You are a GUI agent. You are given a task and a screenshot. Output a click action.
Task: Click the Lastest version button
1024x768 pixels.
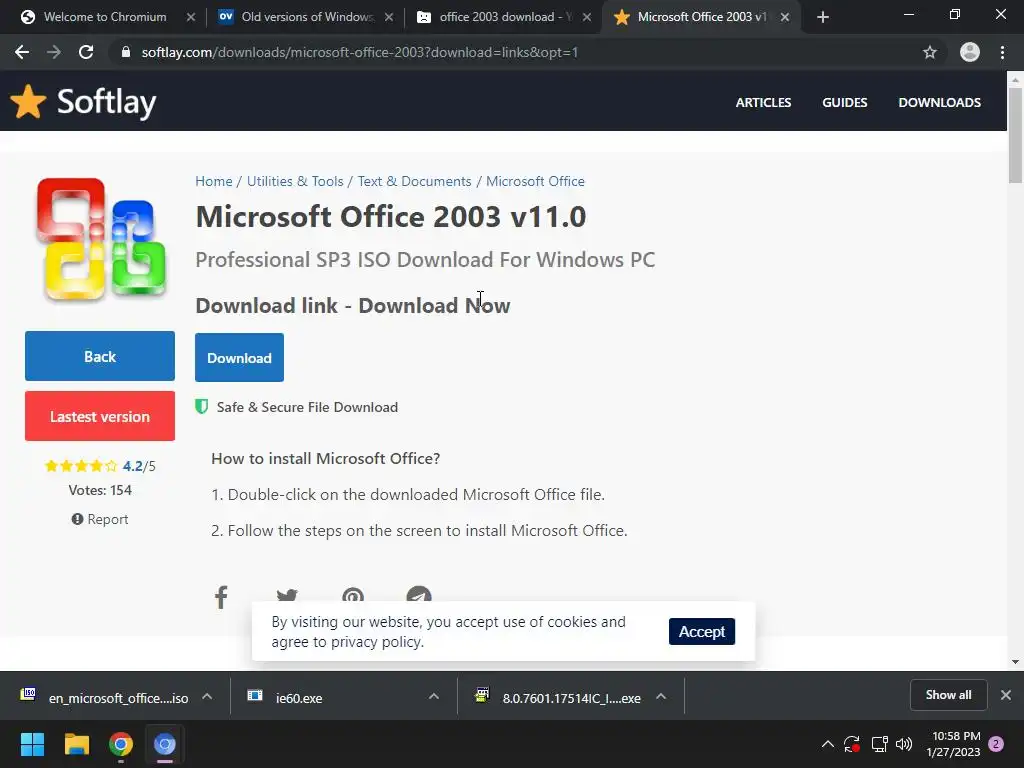100,416
